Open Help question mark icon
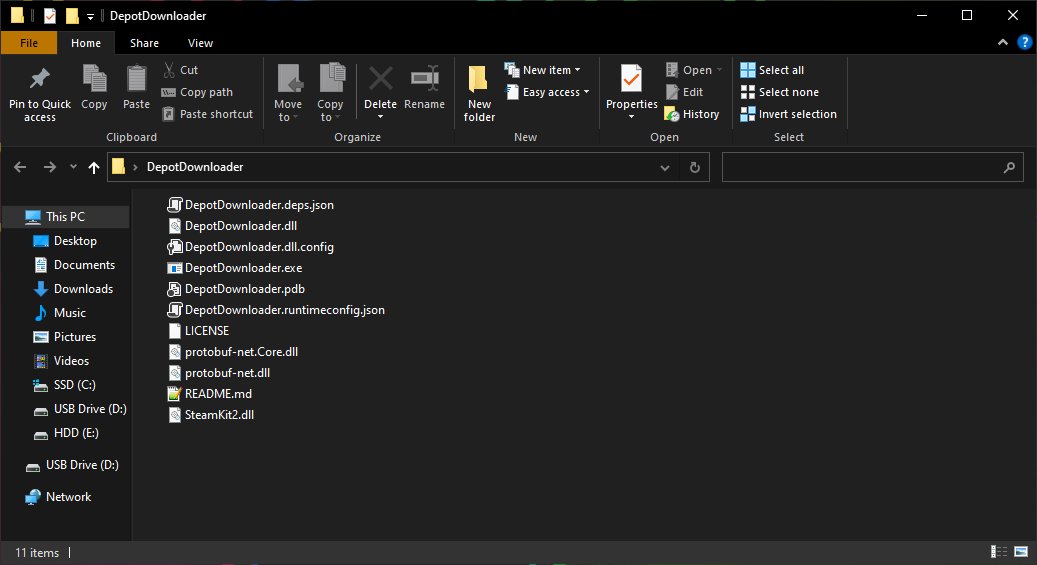 [1024, 42]
